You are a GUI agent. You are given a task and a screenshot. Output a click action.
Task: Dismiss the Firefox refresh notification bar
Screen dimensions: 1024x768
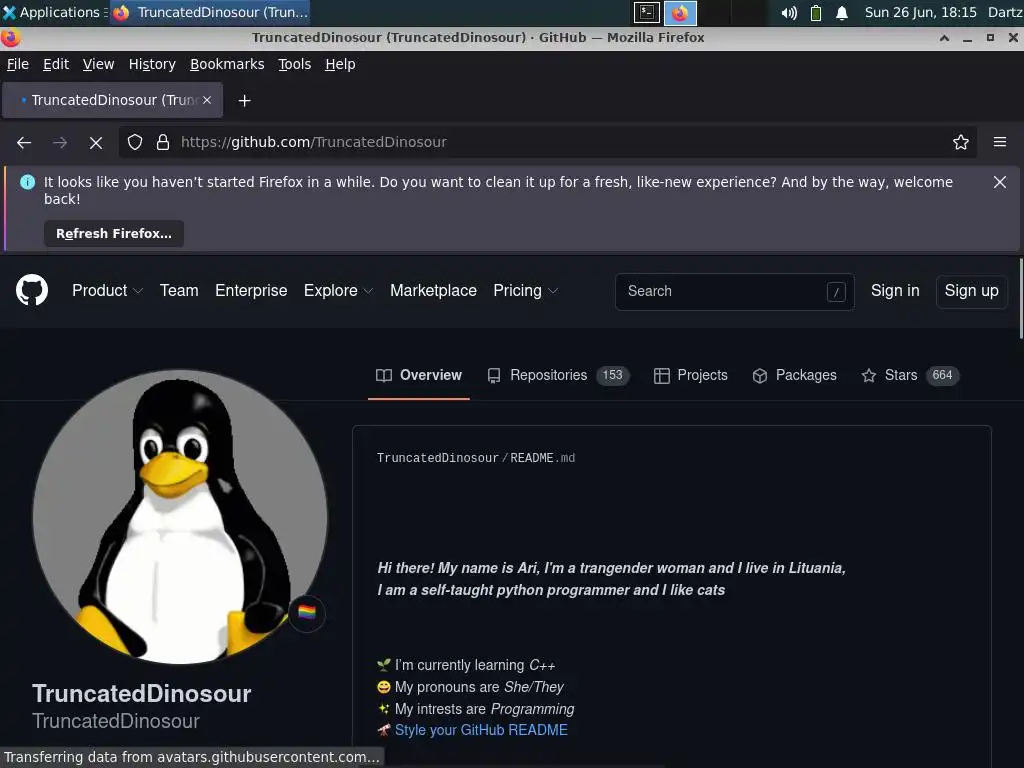click(x=1000, y=182)
